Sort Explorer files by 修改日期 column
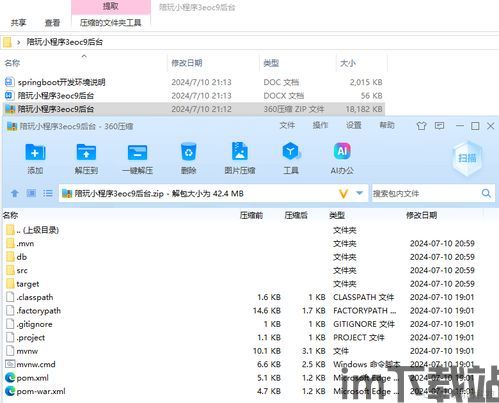This screenshot has width=499, height=403. pos(187,63)
